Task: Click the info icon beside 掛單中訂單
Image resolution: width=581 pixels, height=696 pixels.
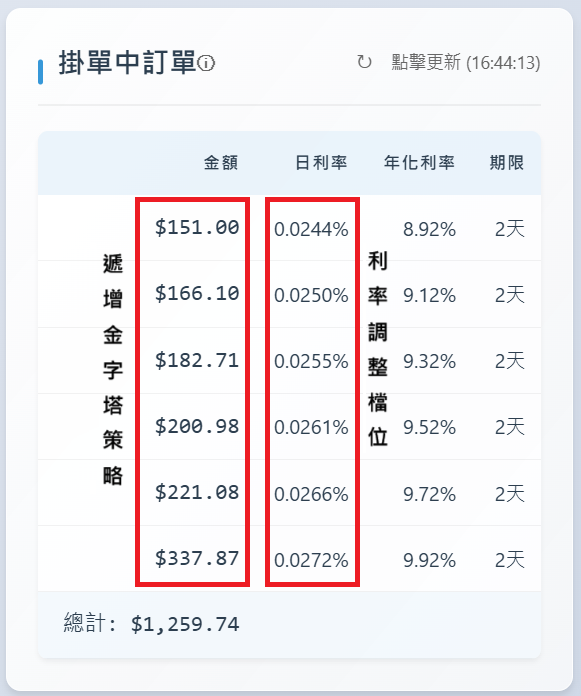Action: (x=206, y=63)
